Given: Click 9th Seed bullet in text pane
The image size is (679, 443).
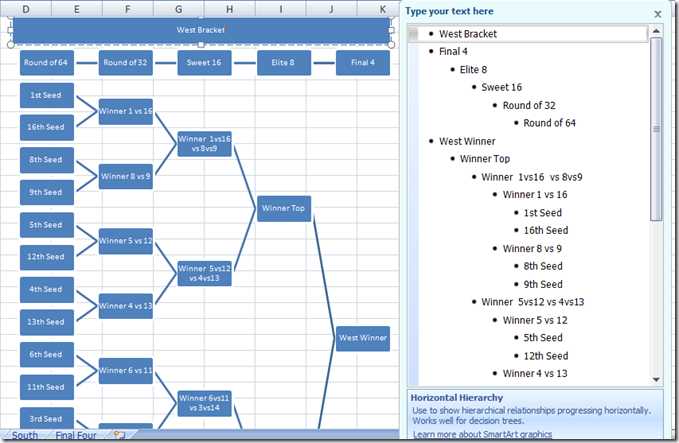Looking at the screenshot, I should pyautogui.click(x=543, y=285).
